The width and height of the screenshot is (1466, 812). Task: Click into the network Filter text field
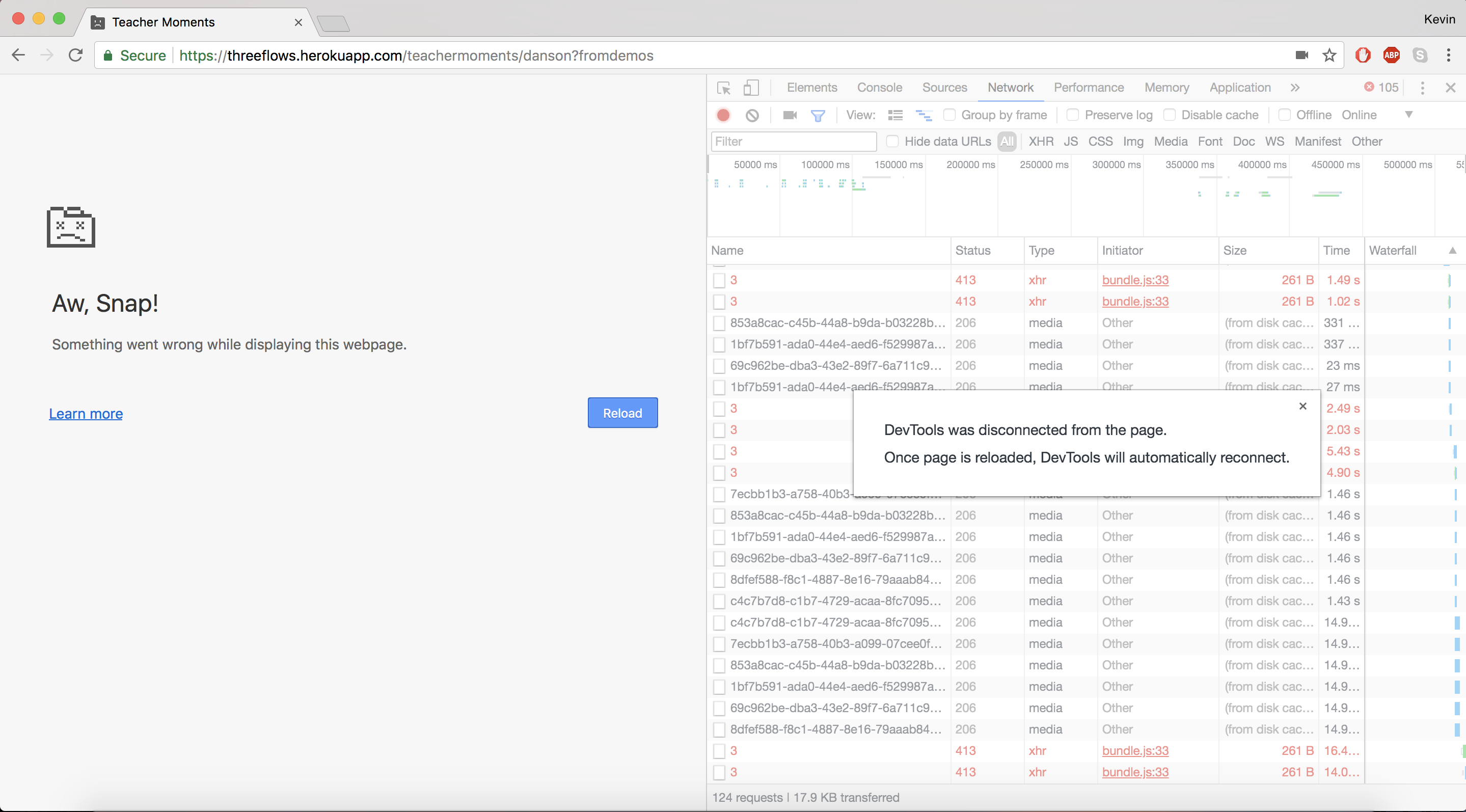[x=793, y=141]
